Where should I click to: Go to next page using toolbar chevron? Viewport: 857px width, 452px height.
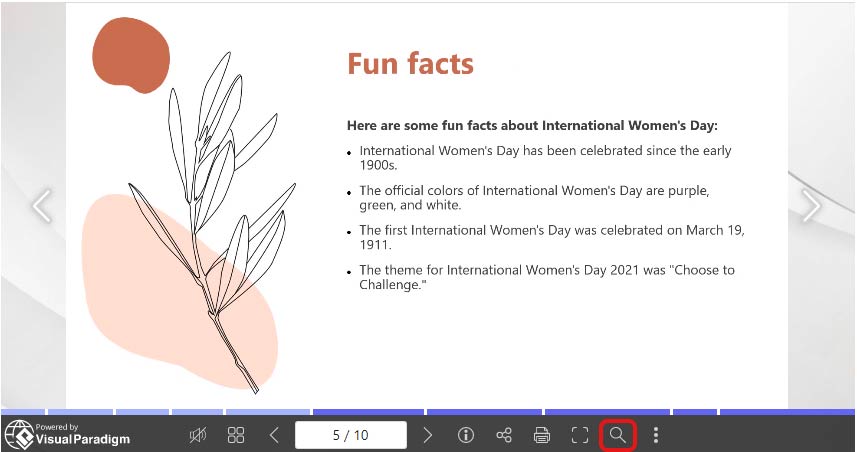tap(428, 435)
